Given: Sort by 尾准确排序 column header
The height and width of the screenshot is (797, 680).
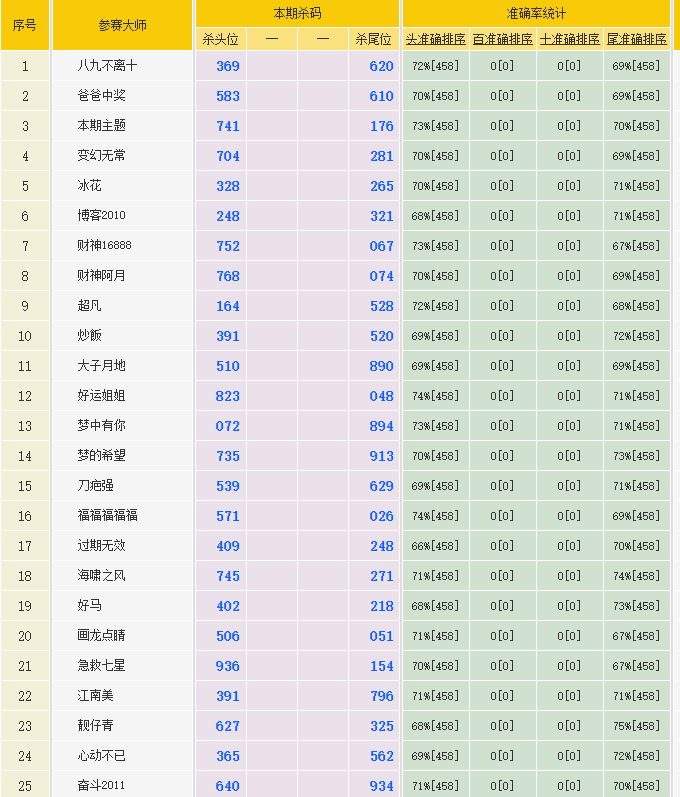Looking at the screenshot, I should 636,39.
